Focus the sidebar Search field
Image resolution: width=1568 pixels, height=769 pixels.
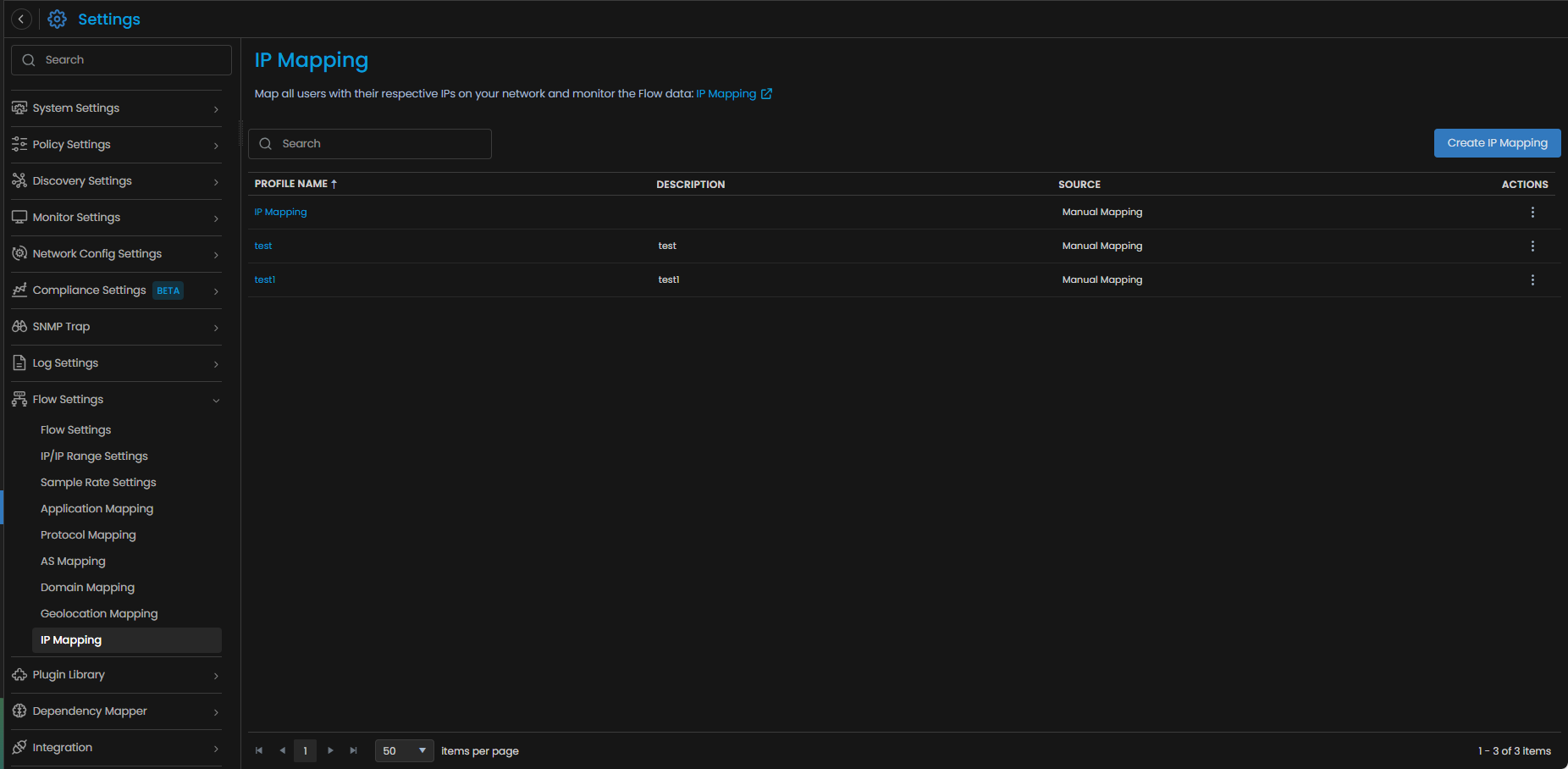point(121,60)
